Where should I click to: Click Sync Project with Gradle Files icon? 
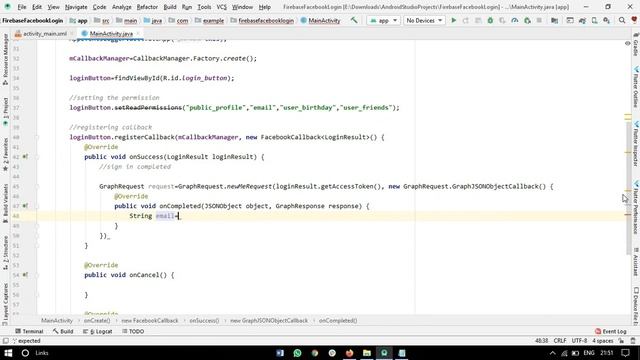(582, 20)
